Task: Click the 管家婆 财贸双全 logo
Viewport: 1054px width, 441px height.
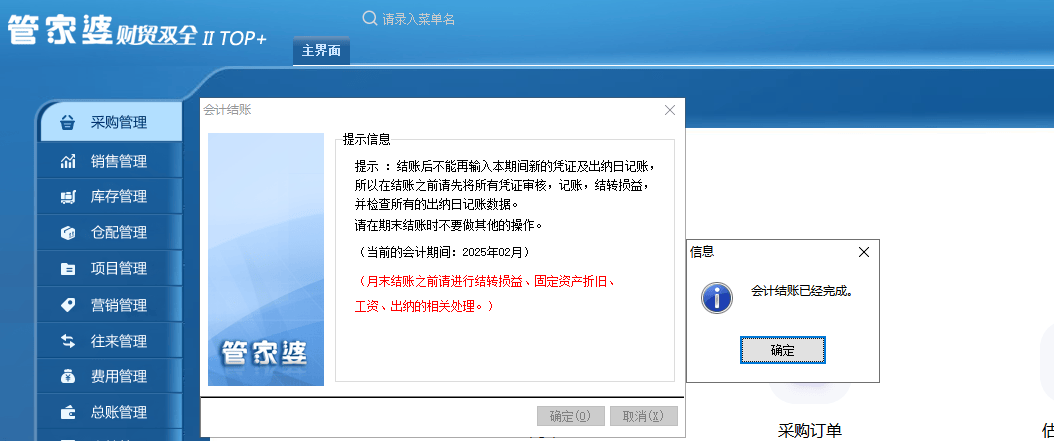Action: pyautogui.click(x=137, y=31)
